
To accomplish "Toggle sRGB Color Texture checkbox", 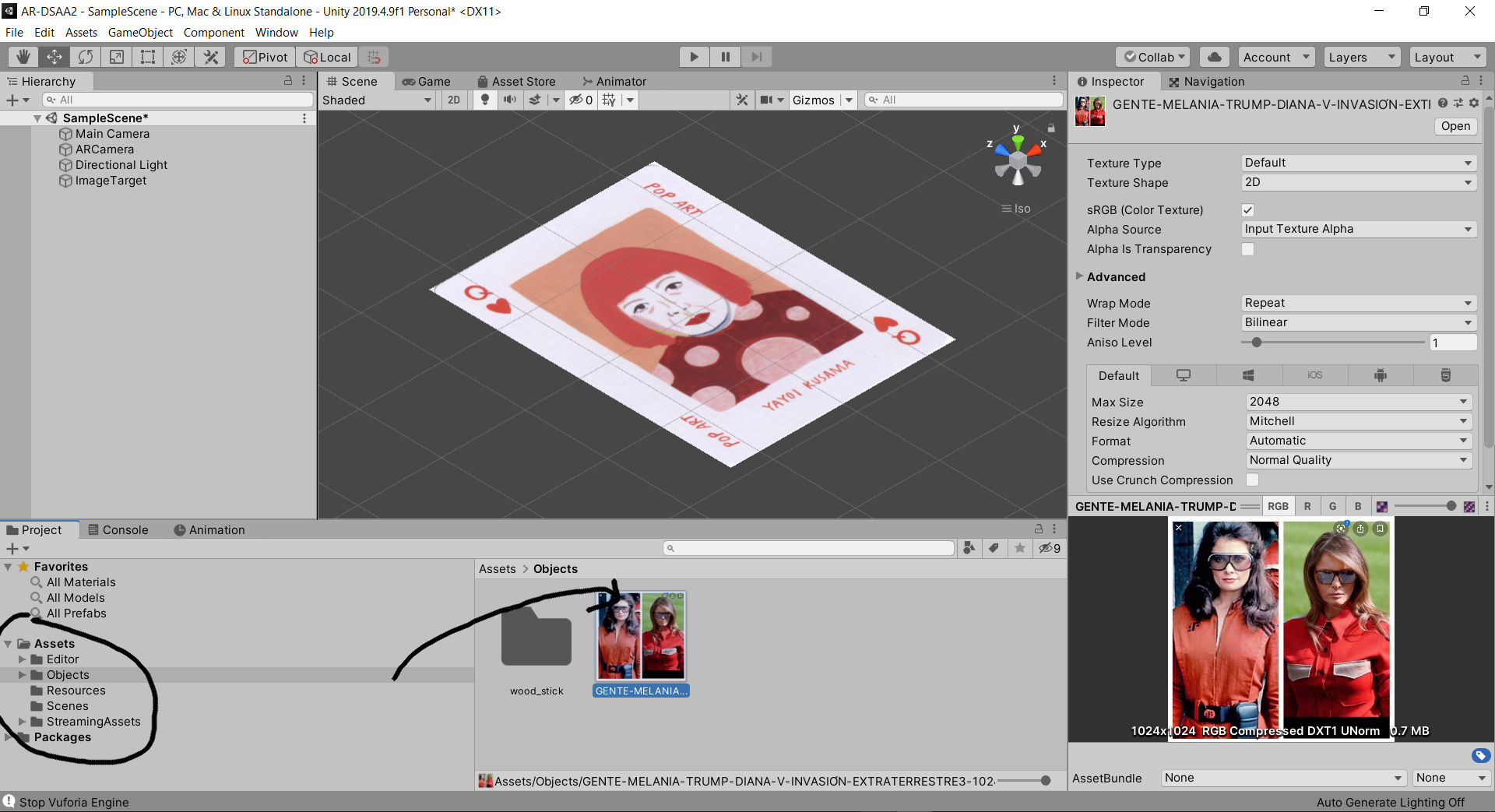I will (x=1247, y=210).
